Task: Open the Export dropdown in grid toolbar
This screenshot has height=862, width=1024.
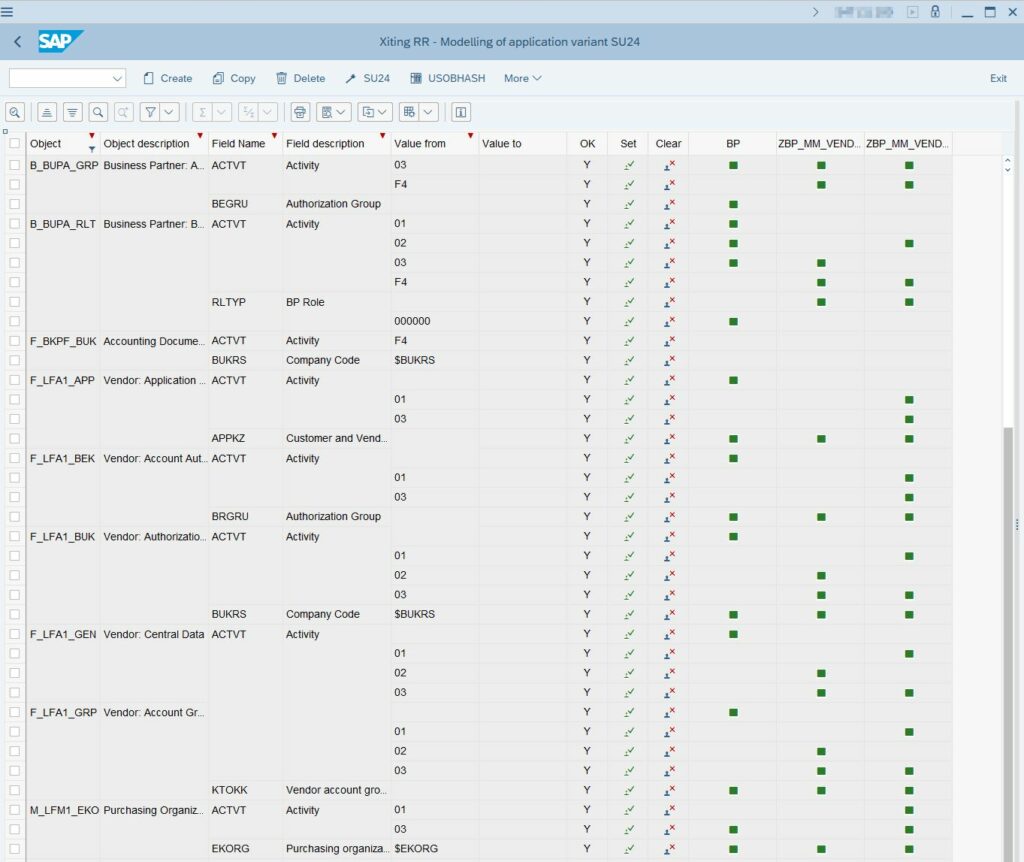Action: [375, 112]
